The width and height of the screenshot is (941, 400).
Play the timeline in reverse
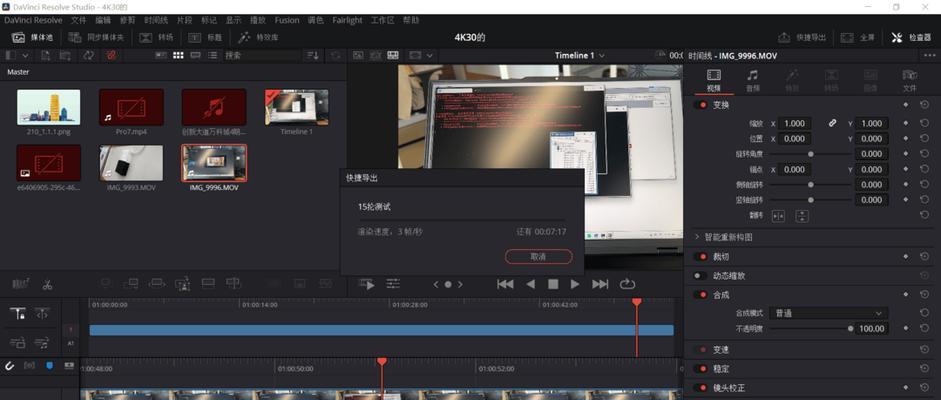531,284
